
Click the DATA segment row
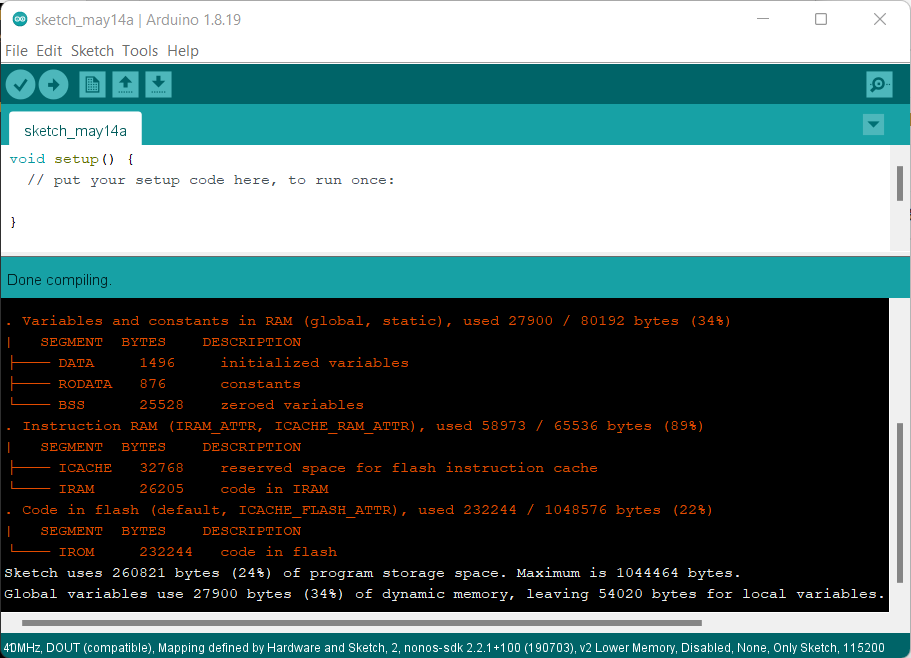click(x=208, y=363)
